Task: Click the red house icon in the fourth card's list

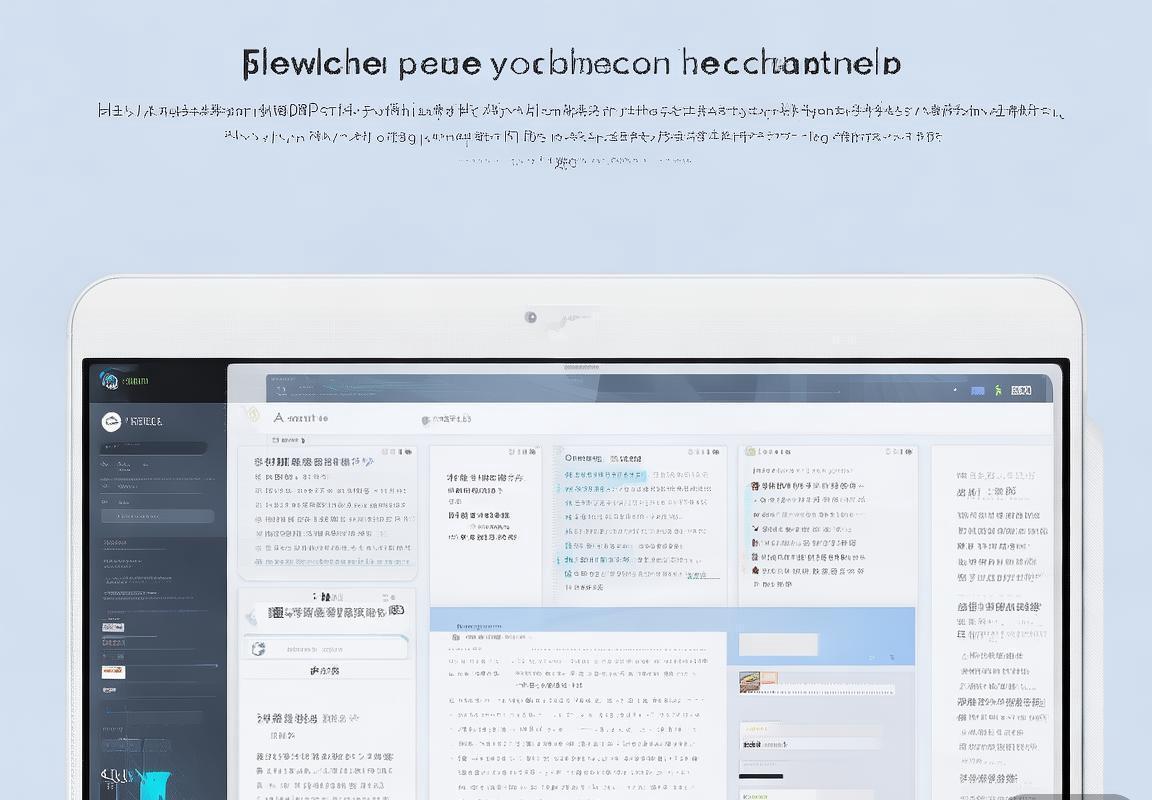Action: pos(755,569)
